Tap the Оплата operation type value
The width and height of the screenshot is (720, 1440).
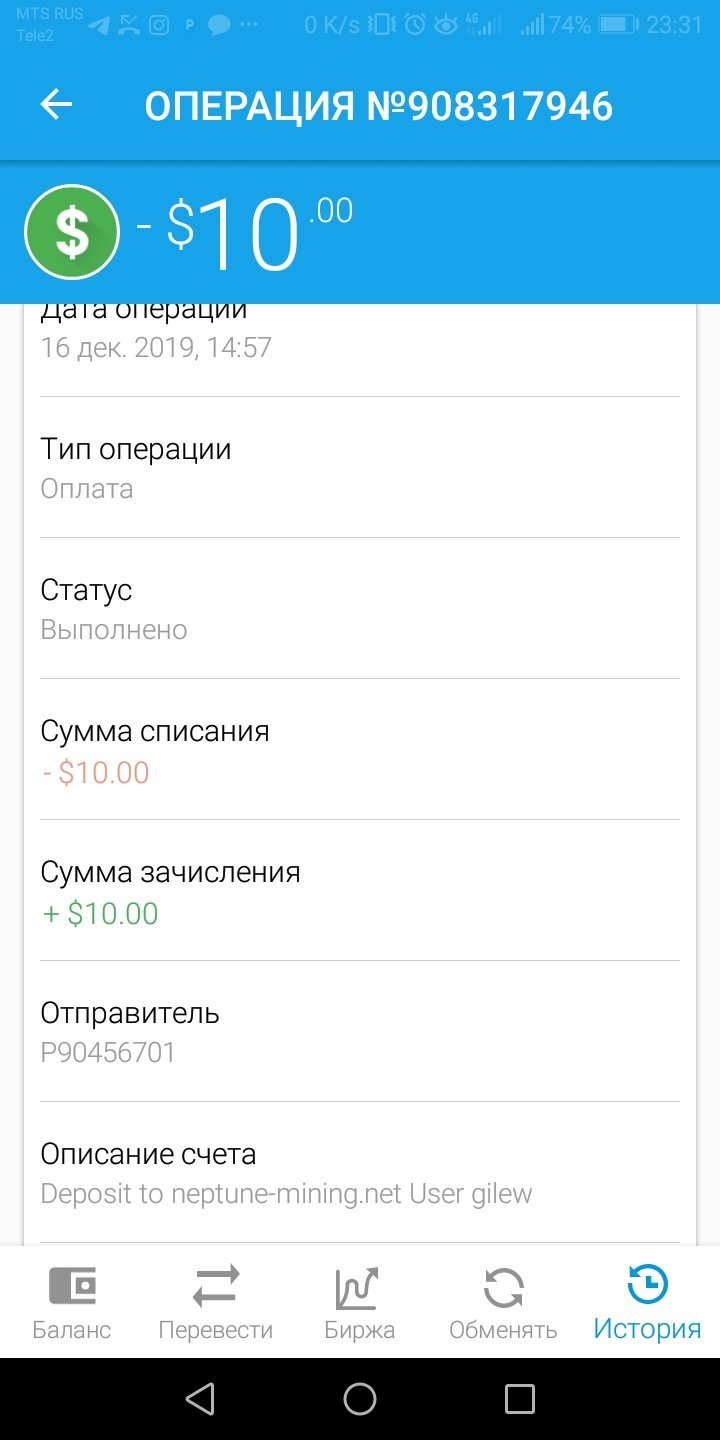87,489
